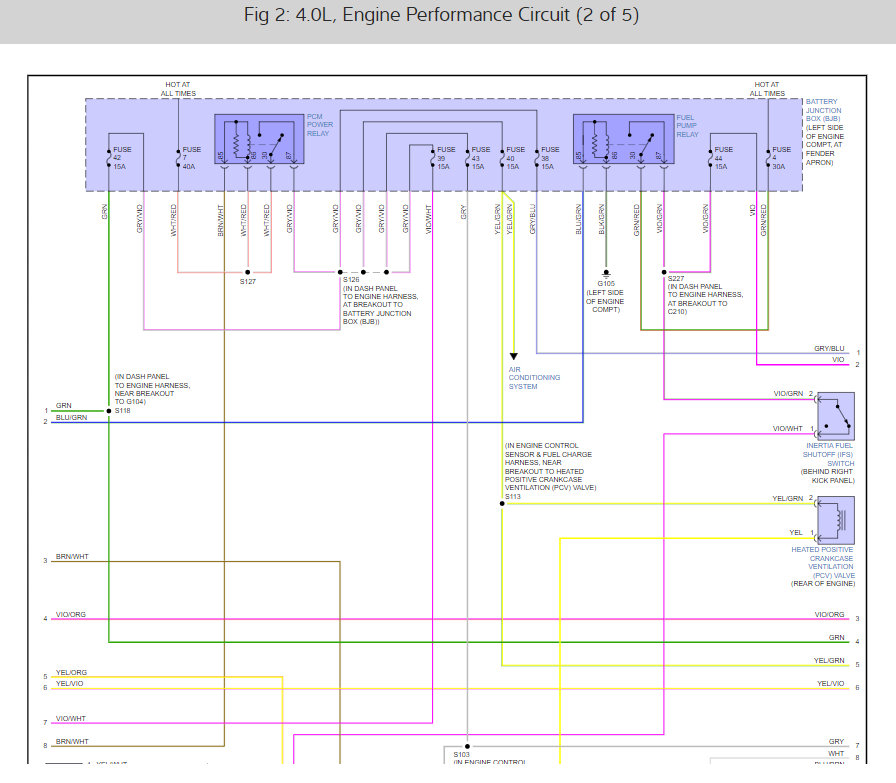Image resolution: width=896 pixels, height=783 pixels.
Task: Select Fuse 4 30A symbol
Action: [768, 158]
